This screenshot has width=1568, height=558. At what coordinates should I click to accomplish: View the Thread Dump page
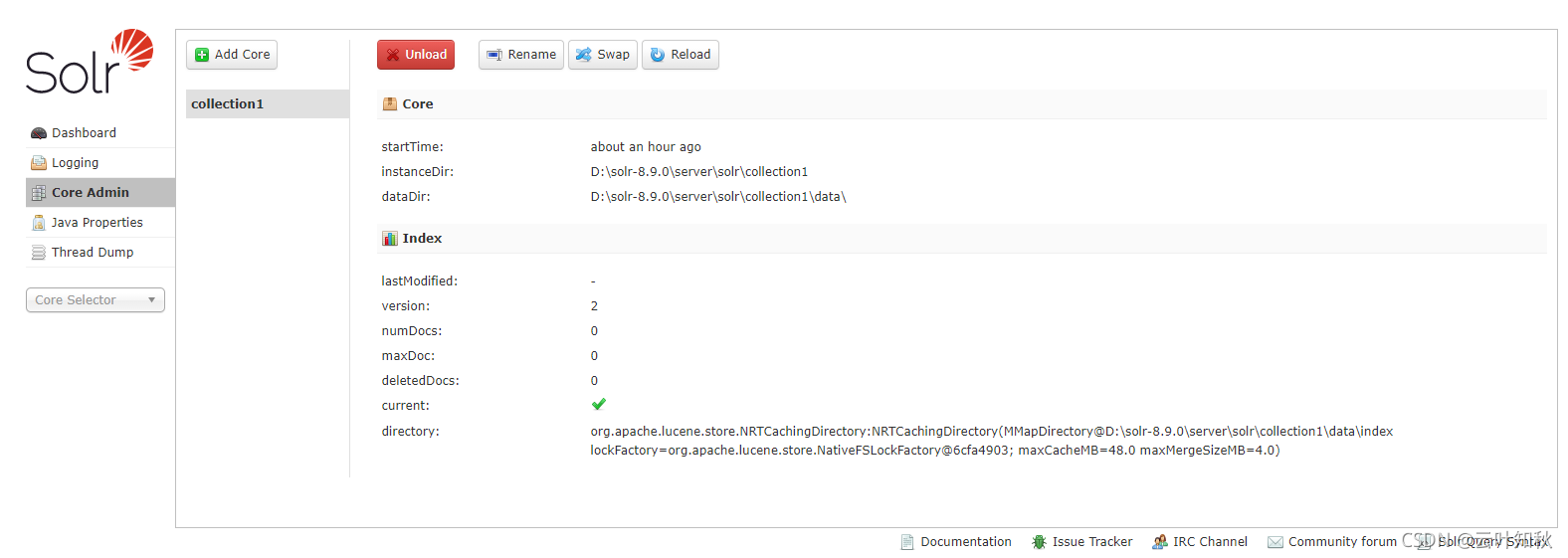(100, 253)
